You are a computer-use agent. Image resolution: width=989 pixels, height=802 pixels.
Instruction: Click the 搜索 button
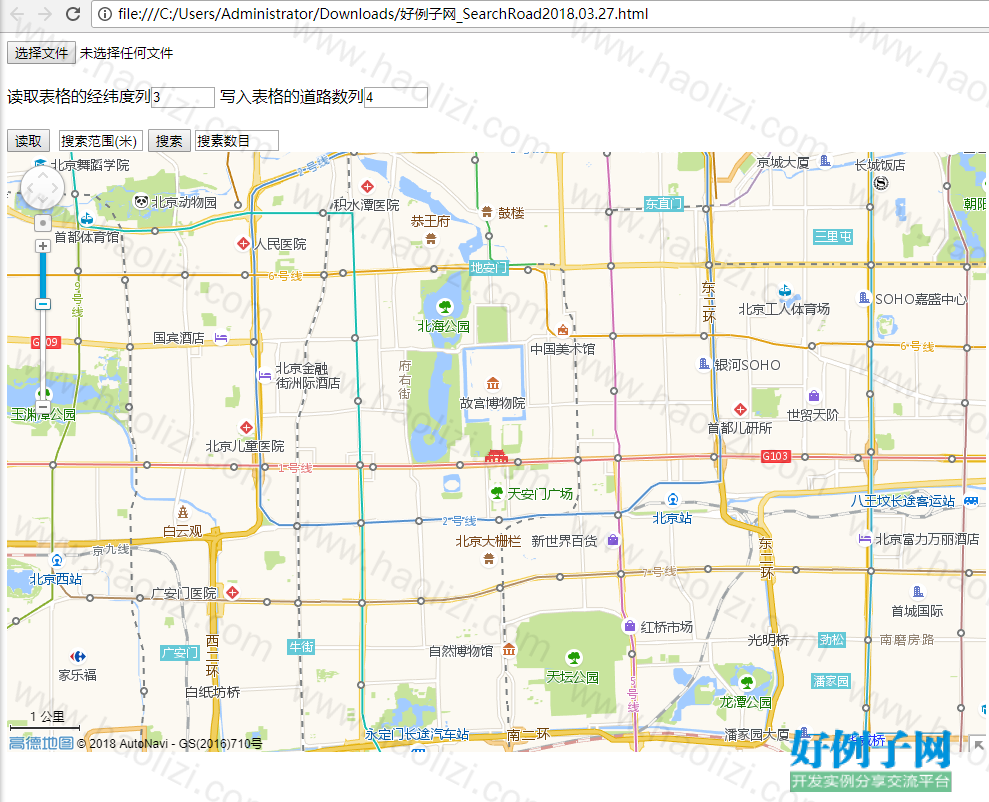pyautogui.click(x=169, y=141)
